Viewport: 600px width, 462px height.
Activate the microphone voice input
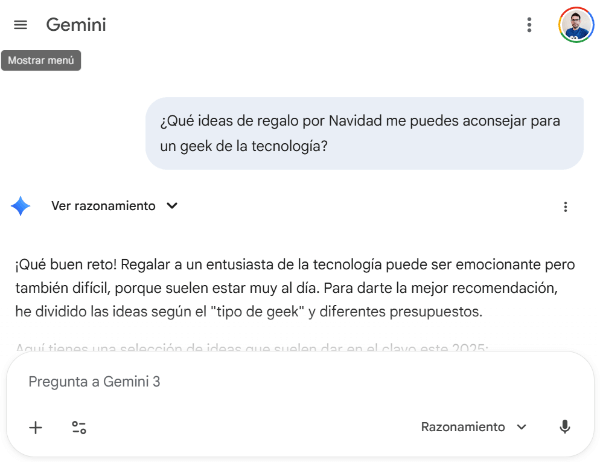[x=565, y=427]
